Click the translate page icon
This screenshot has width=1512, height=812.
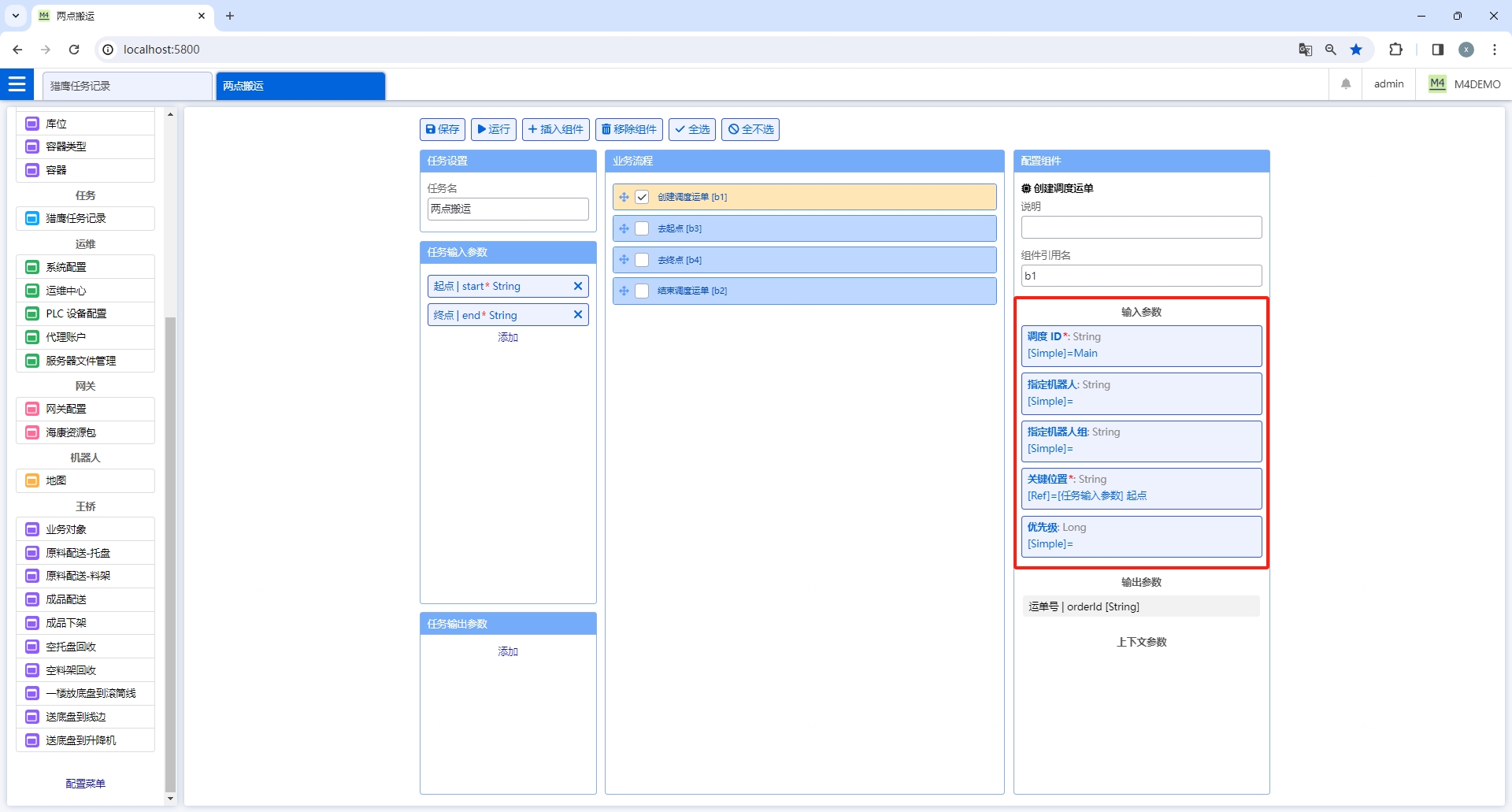click(x=1305, y=50)
